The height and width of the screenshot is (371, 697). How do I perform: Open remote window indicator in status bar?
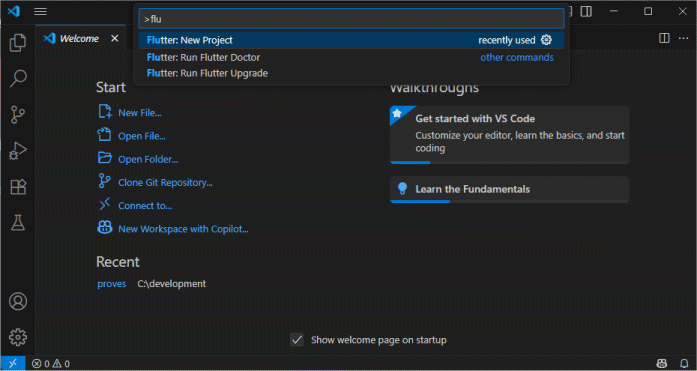point(13,363)
